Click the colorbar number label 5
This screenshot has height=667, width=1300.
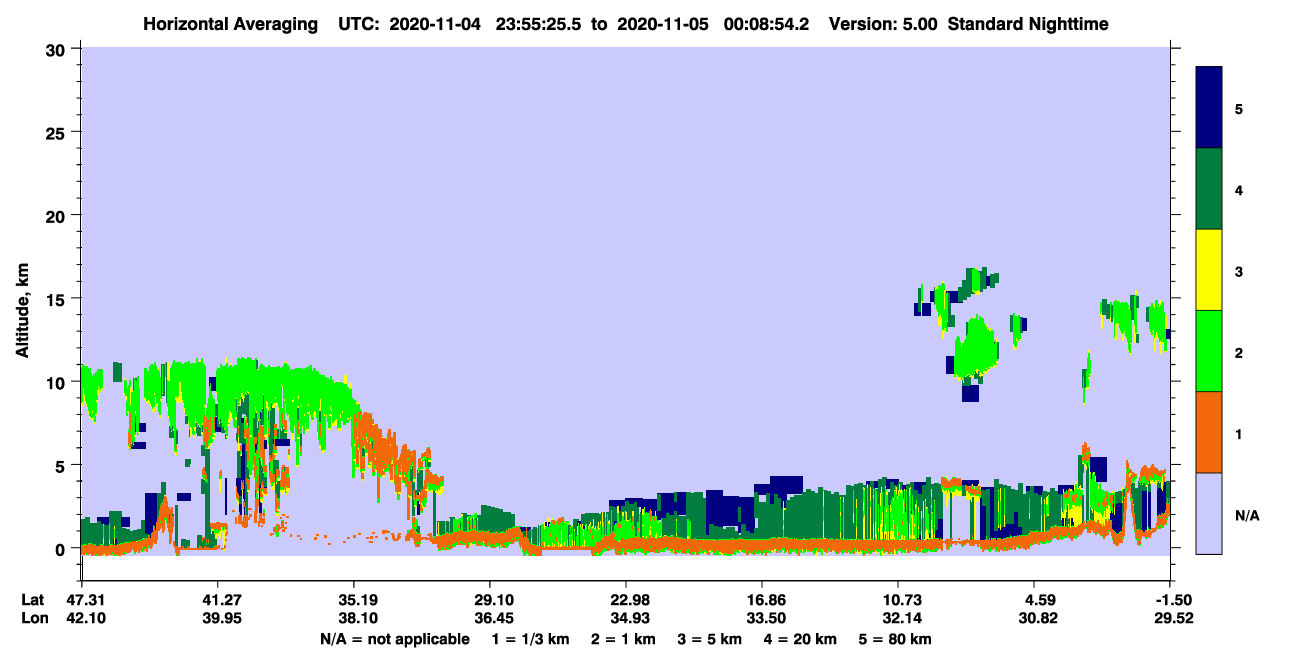click(1238, 109)
